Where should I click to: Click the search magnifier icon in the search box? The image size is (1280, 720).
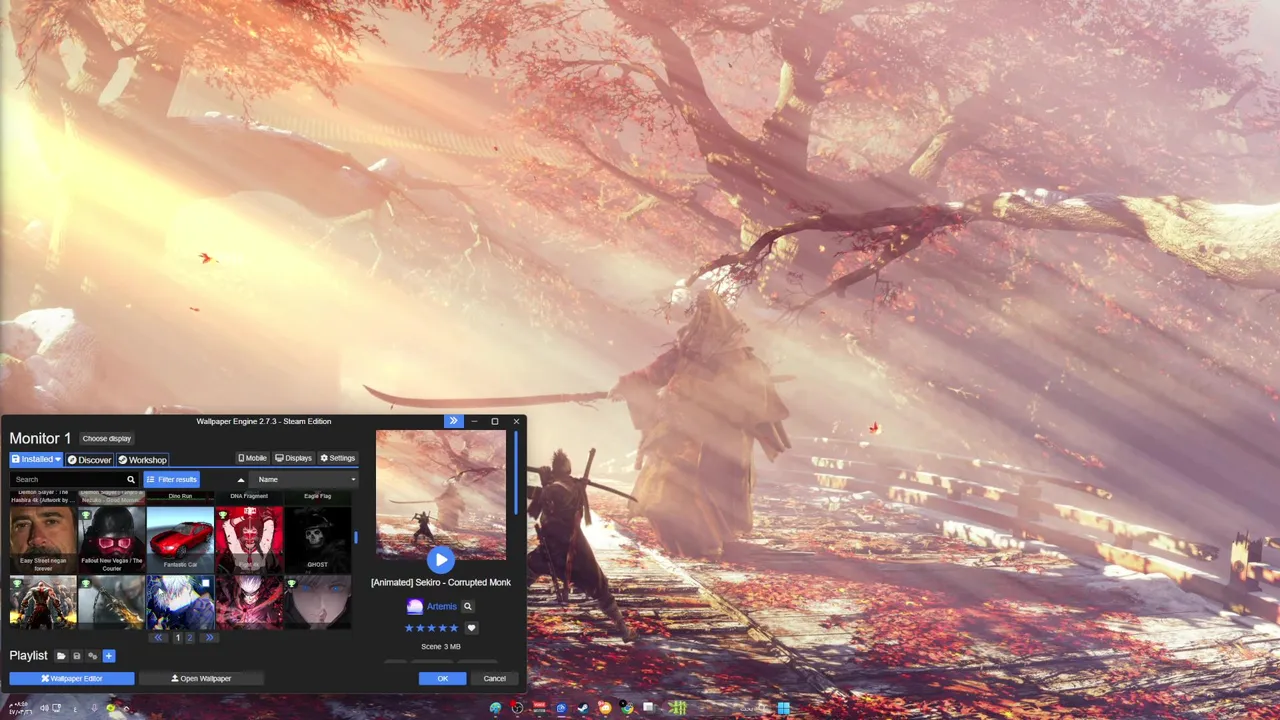[130, 480]
